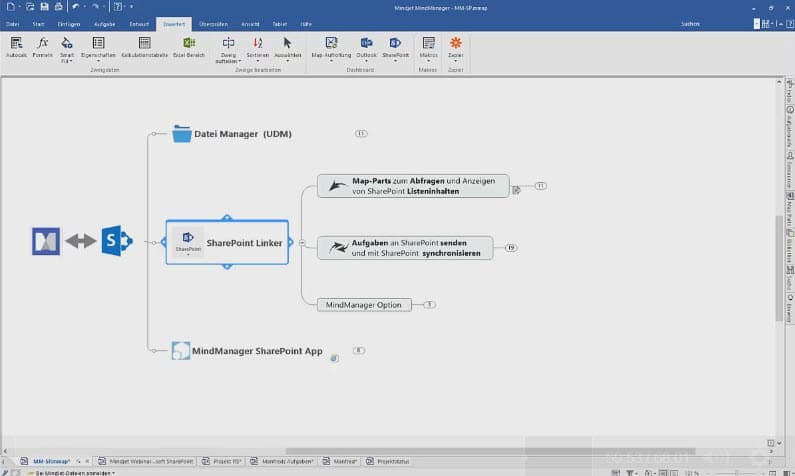This screenshot has width=795, height=476.
Task: Open the Hilfe ribbon tab
Action: pyautogui.click(x=306, y=24)
